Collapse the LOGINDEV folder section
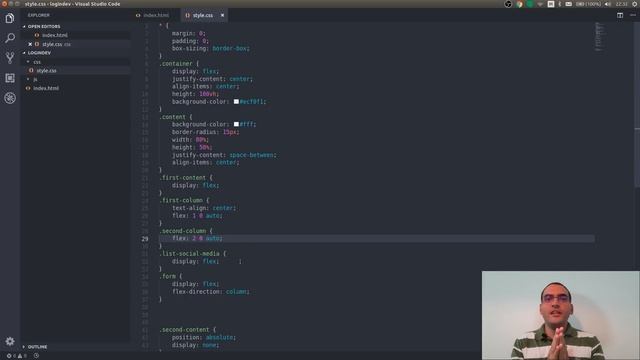Screen dimensions: 640x360 [x=39, y=53]
